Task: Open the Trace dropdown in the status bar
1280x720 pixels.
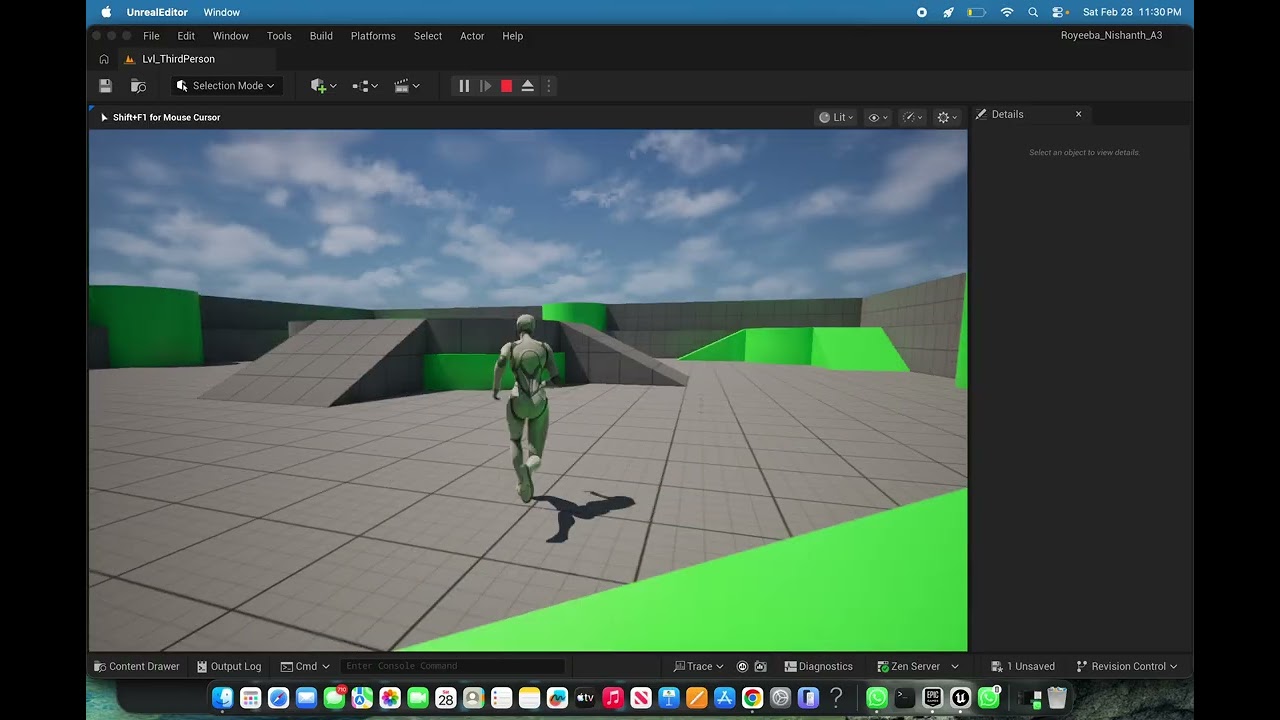Action: pyautogui.click(x=699, y=666)
